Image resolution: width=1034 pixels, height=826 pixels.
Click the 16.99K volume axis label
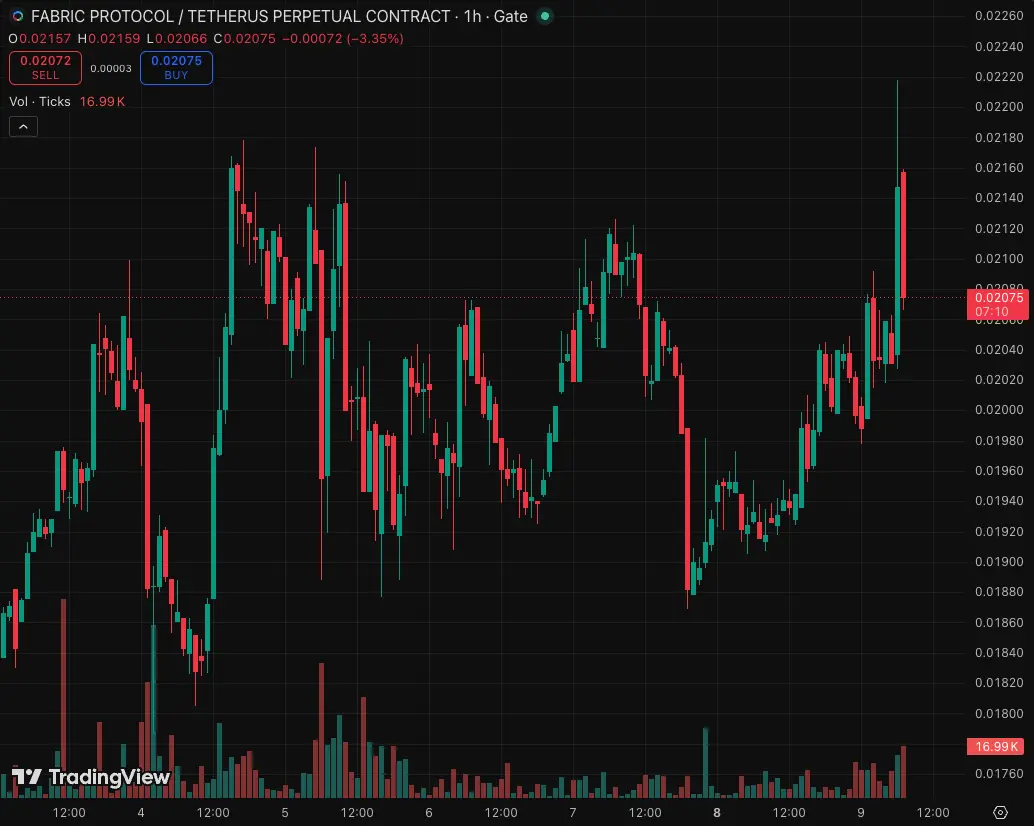click(996, 746)
